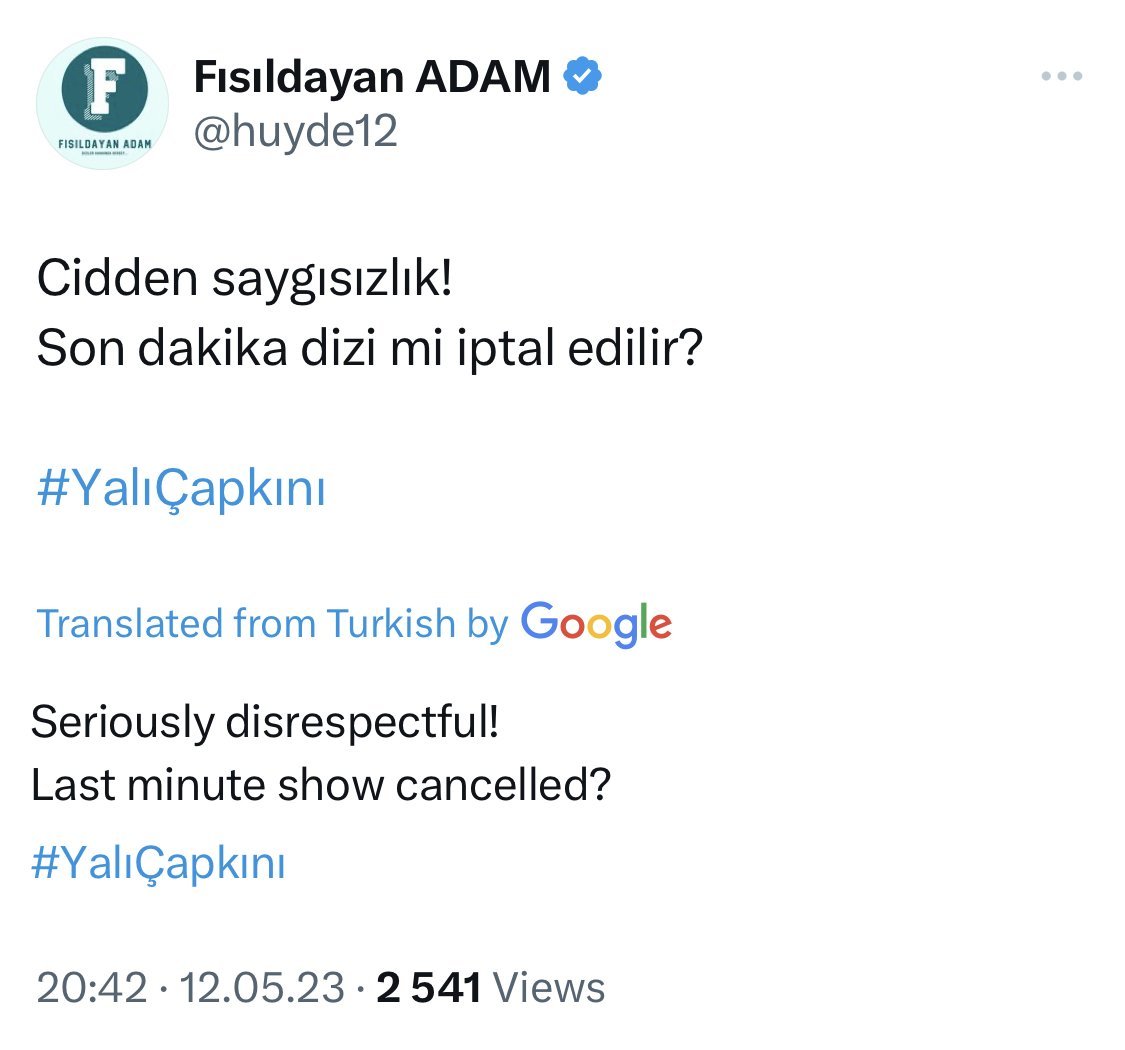Click the bold 2 541 view count
Image resolution: width=1125 pixels, height=1050 pixels.
tap(429, 987)
